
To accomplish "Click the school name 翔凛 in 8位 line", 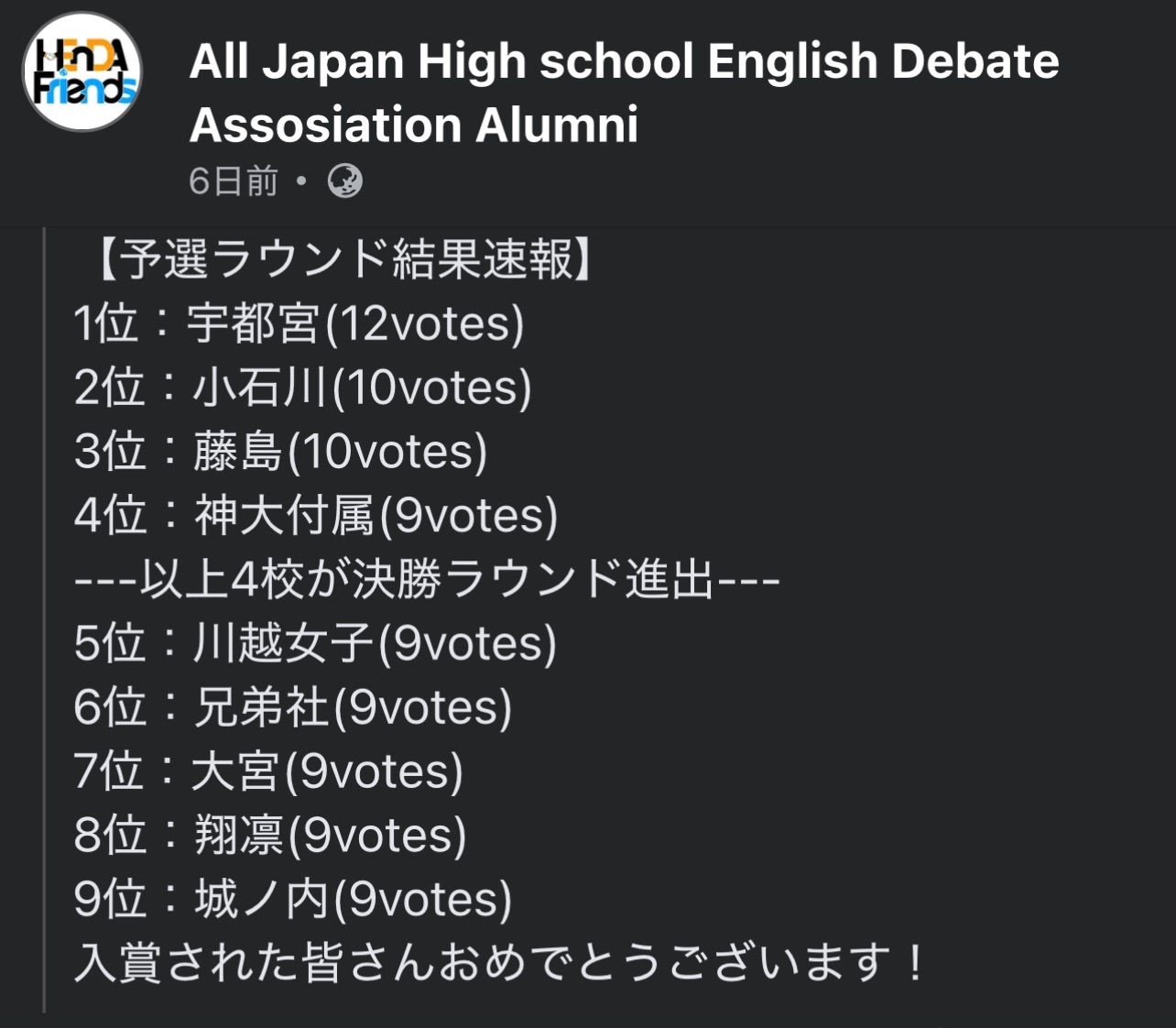I will (238, 835).
